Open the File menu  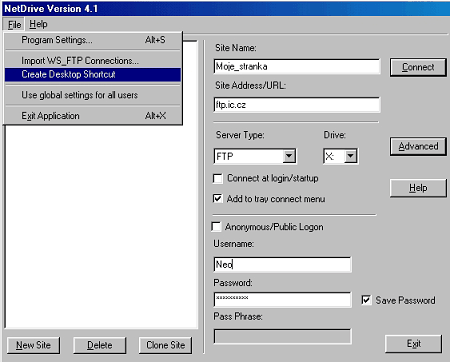pyautogui.click(x=14, y=25)
